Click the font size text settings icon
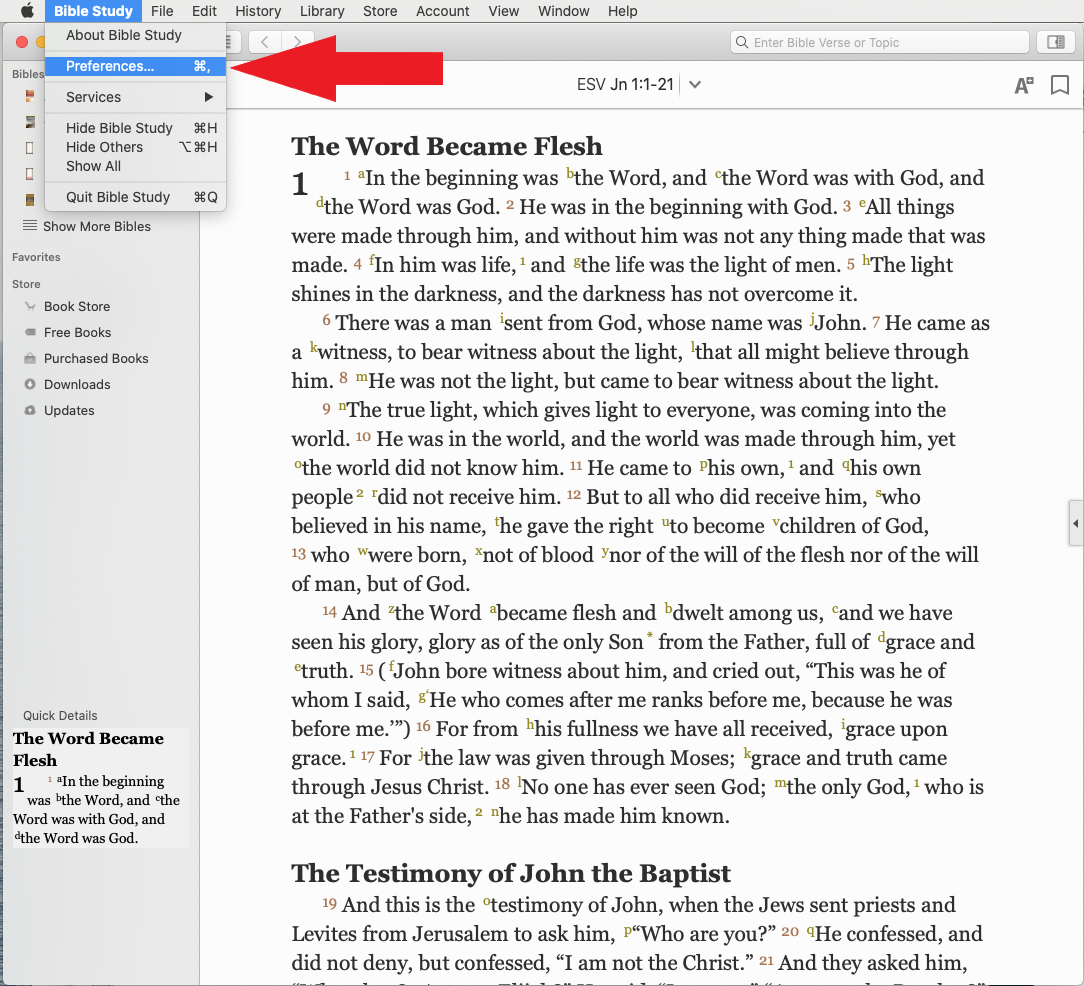Screen dimensions: 1084x986 [1023, 86]
